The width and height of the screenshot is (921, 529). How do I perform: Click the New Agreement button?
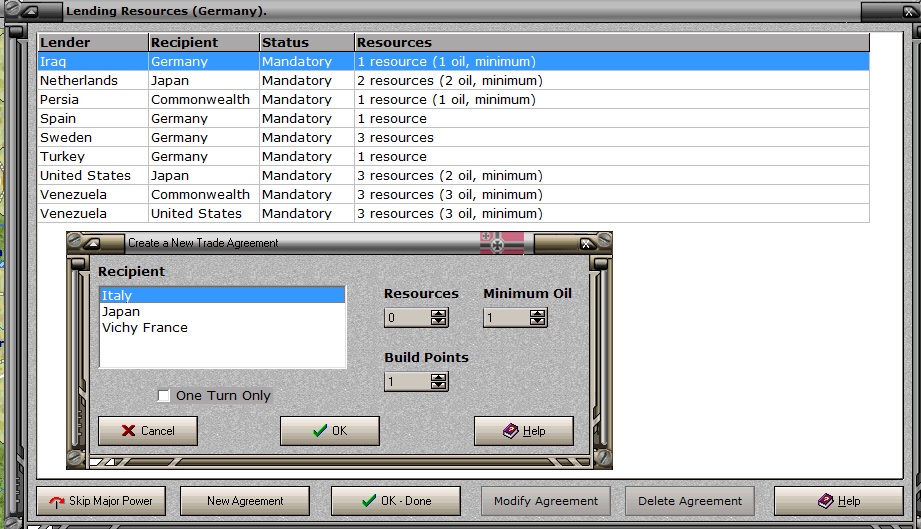(245, 501)
